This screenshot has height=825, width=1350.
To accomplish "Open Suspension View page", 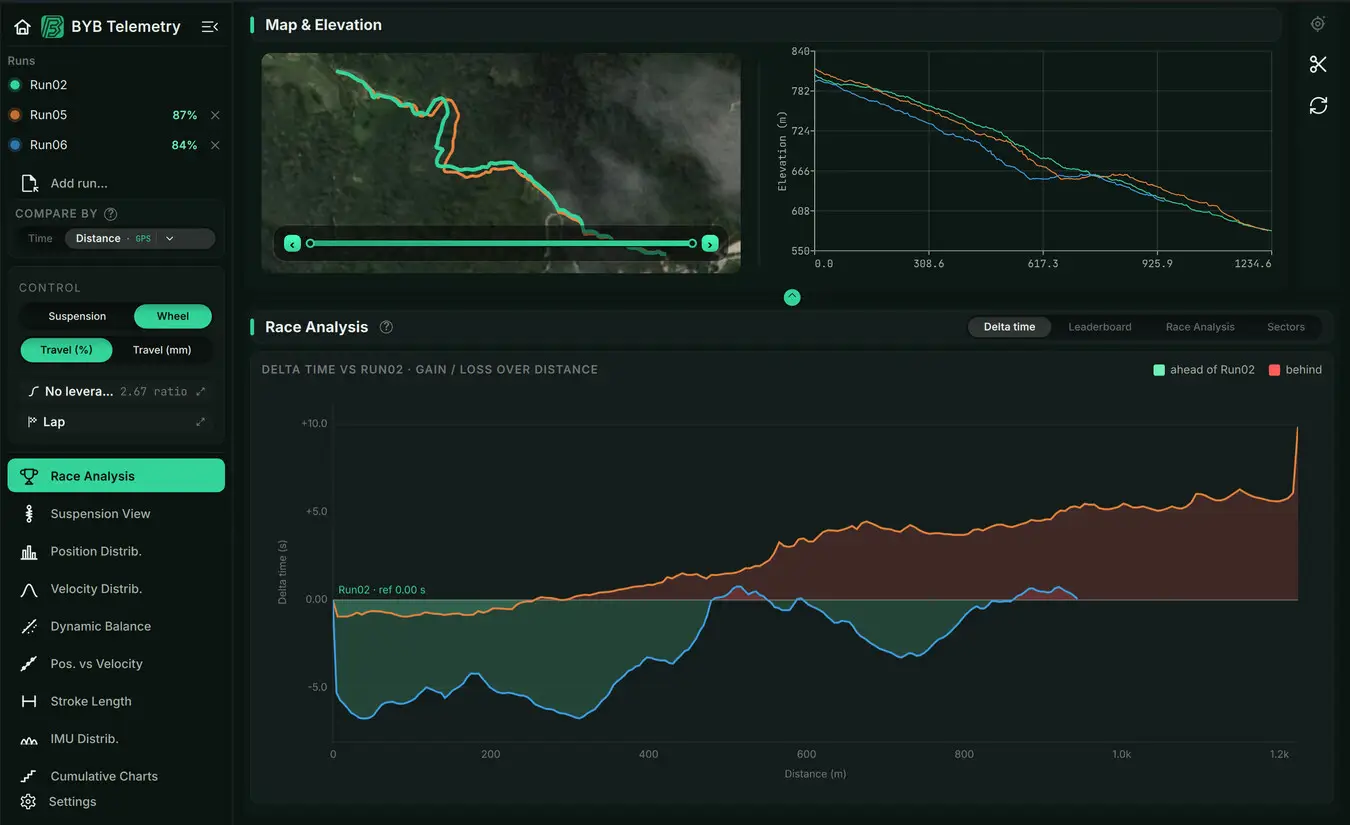I will click(x=116, y=514).
